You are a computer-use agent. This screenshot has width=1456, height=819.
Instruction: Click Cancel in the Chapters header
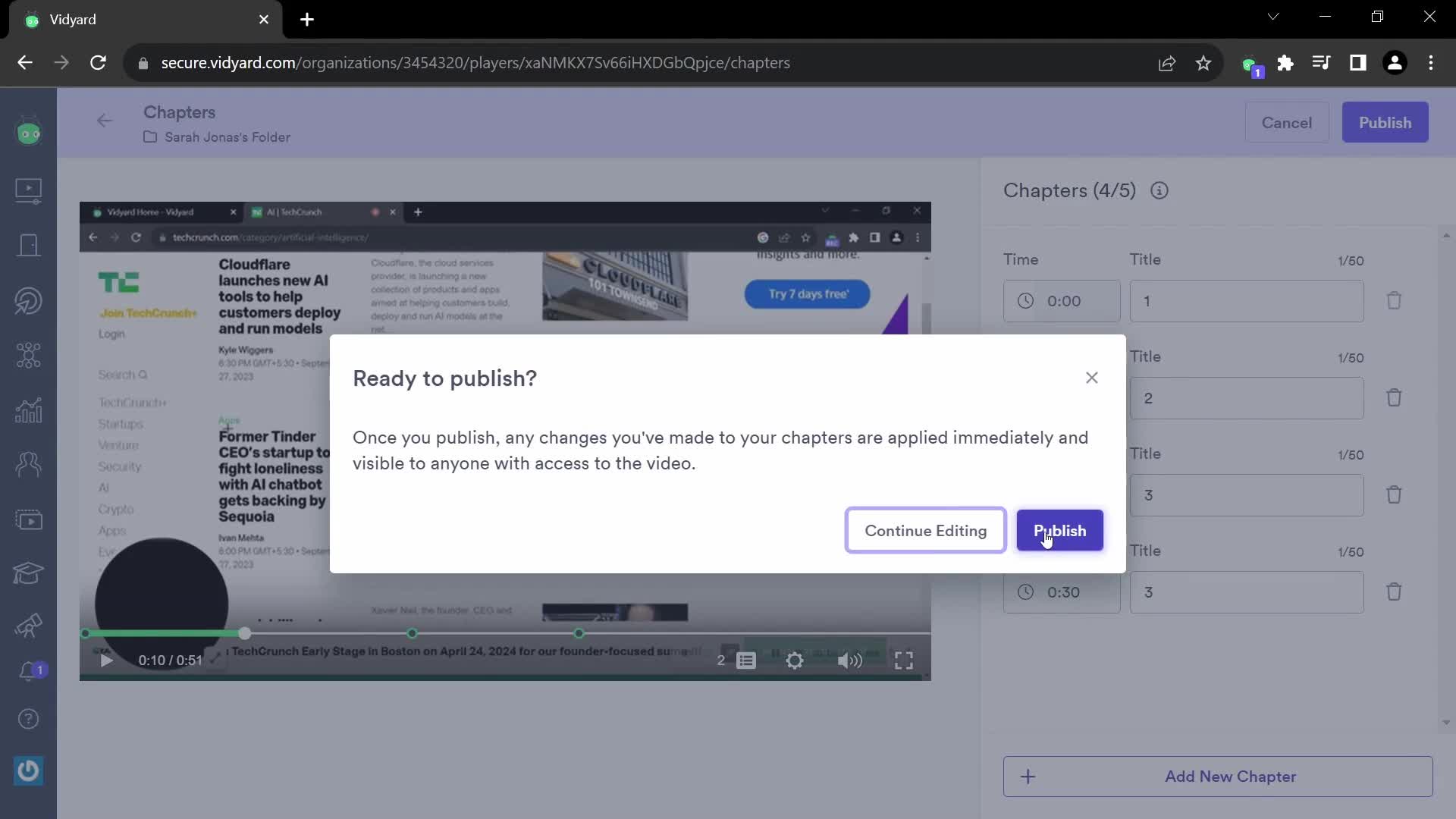coord(1286,123)
